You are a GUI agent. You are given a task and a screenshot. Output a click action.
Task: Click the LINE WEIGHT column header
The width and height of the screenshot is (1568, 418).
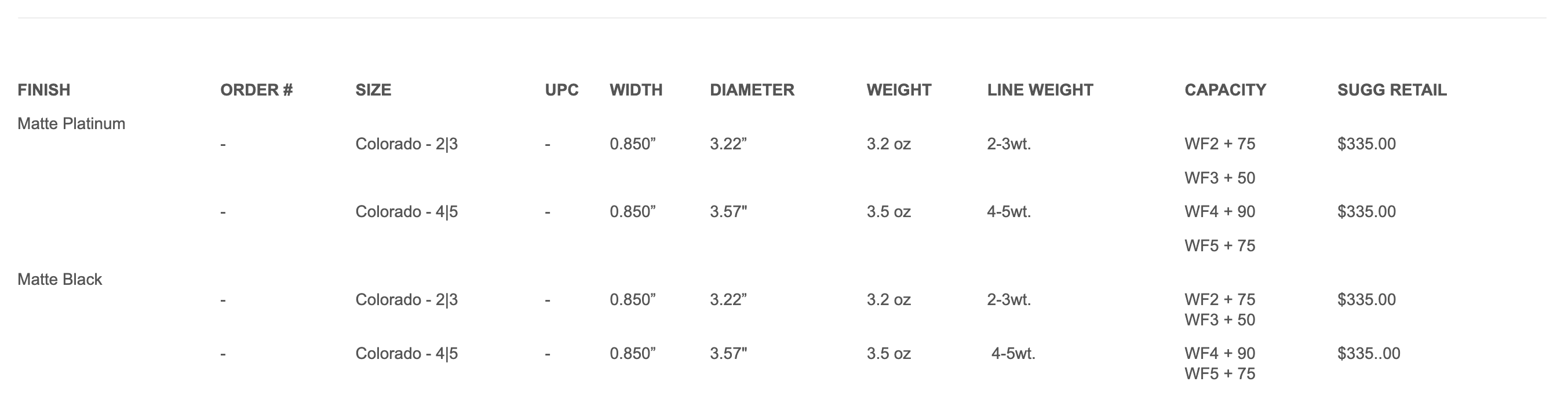point(1040,90)
